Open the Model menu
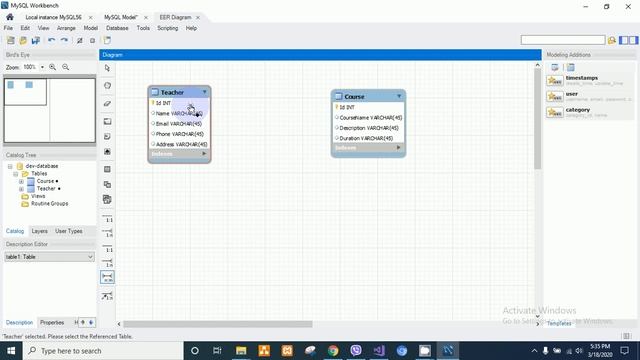Image resolution: width=640 pixels, height=360 pixels. [91, 28]
